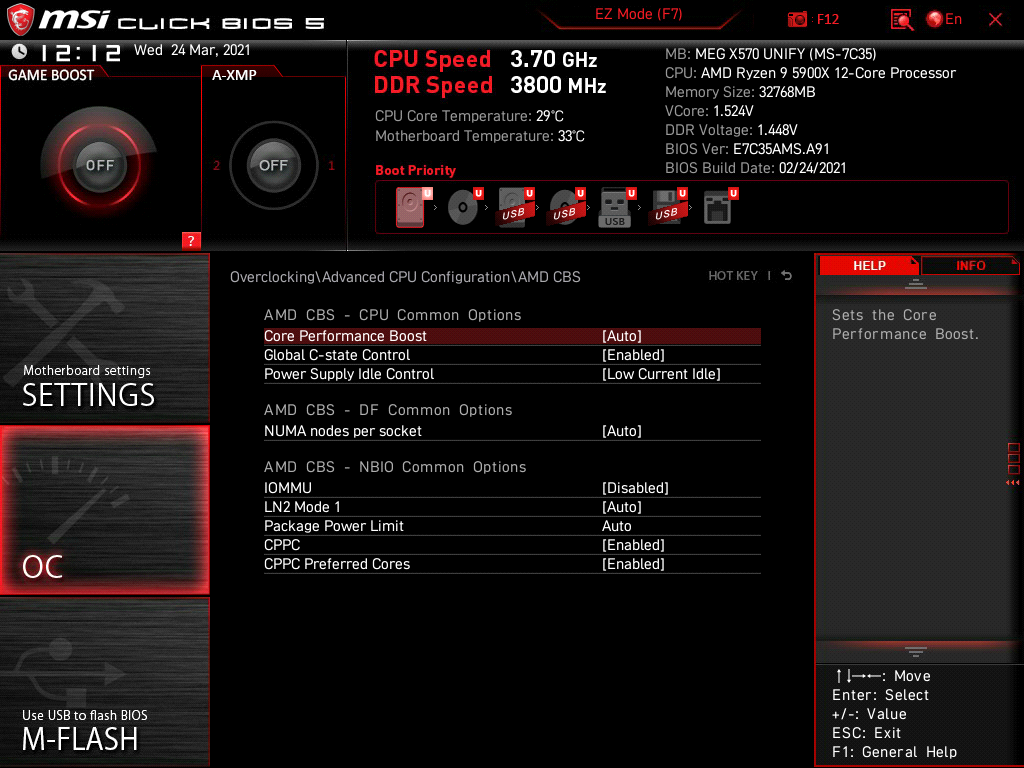Click the red triple-arrow side panel indicator
Screen dimensions: 1024x768
tap(1012, 483)
